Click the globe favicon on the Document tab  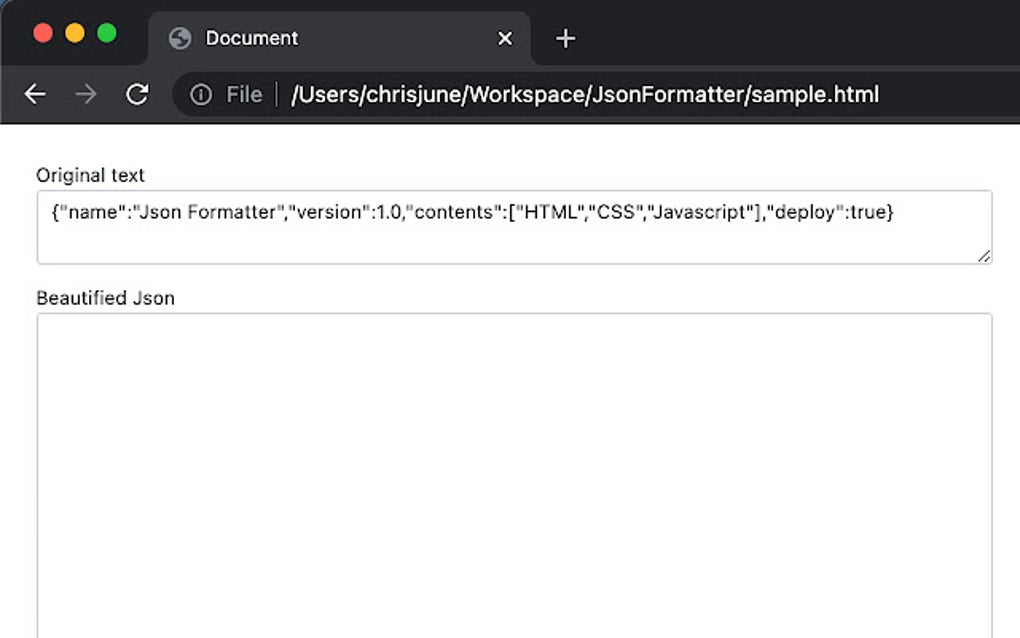click(x=181, y=38)
